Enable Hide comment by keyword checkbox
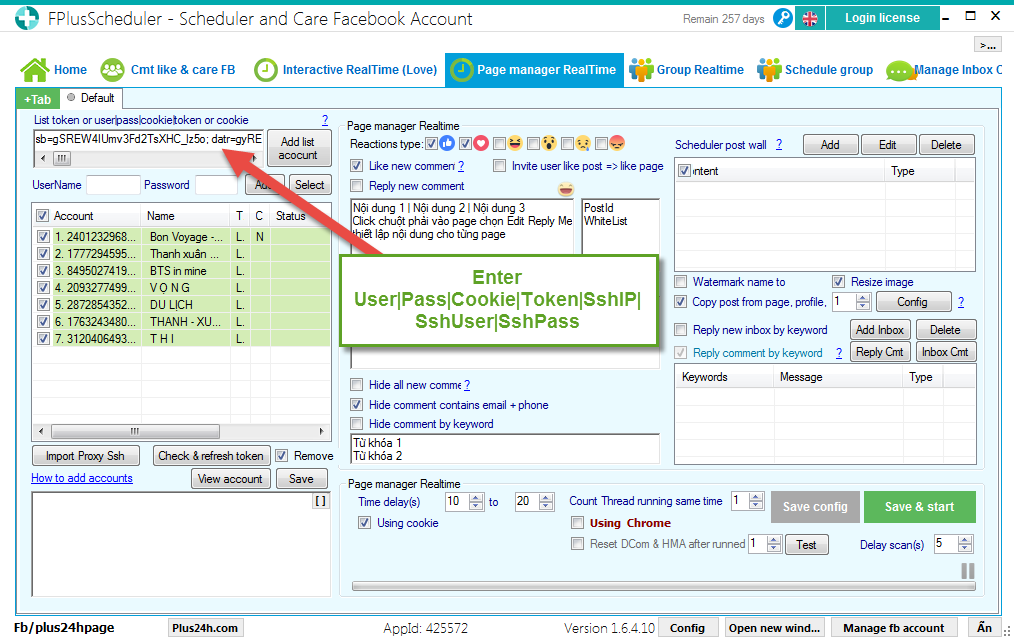 [356, 424]
